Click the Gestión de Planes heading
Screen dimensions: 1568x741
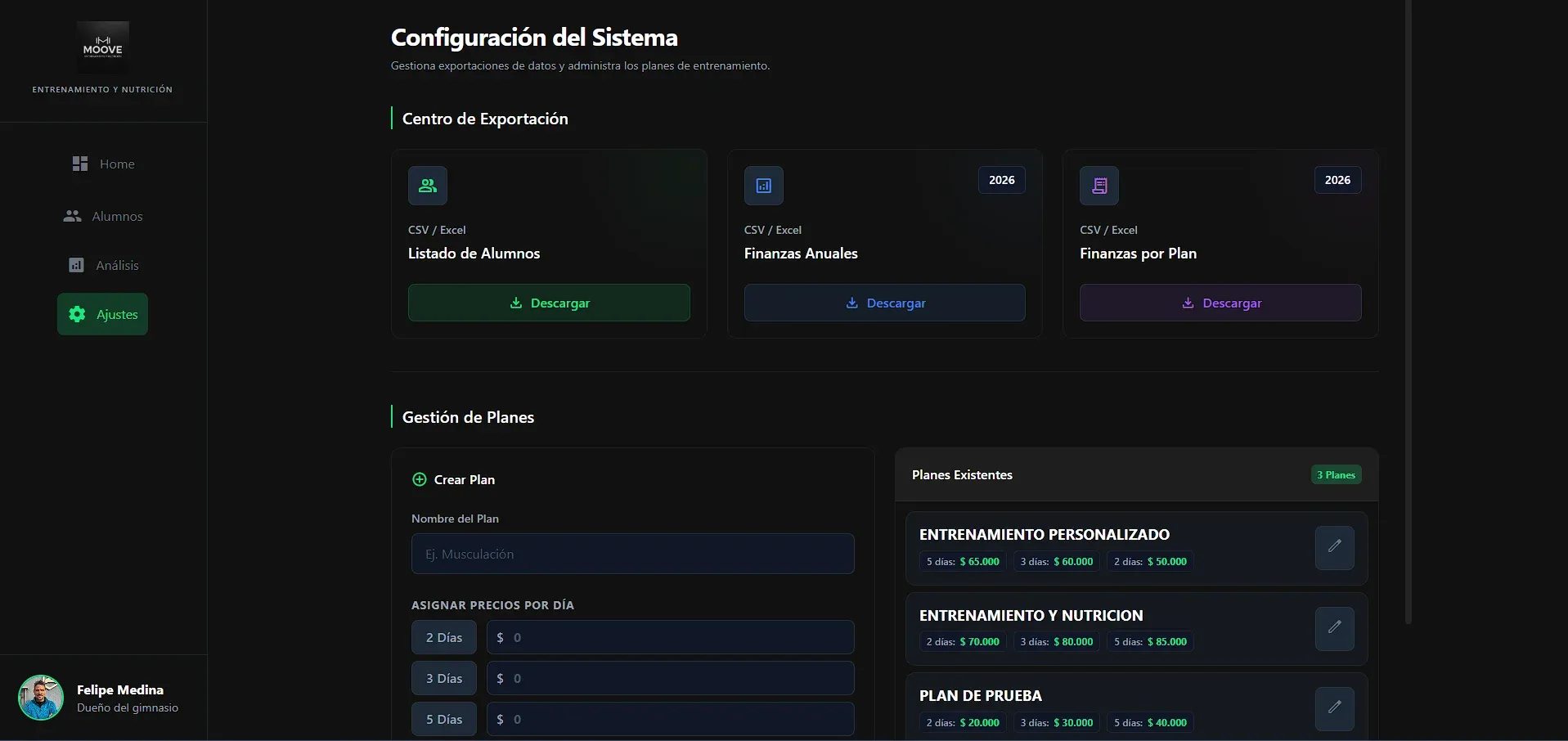coord(468,417)
